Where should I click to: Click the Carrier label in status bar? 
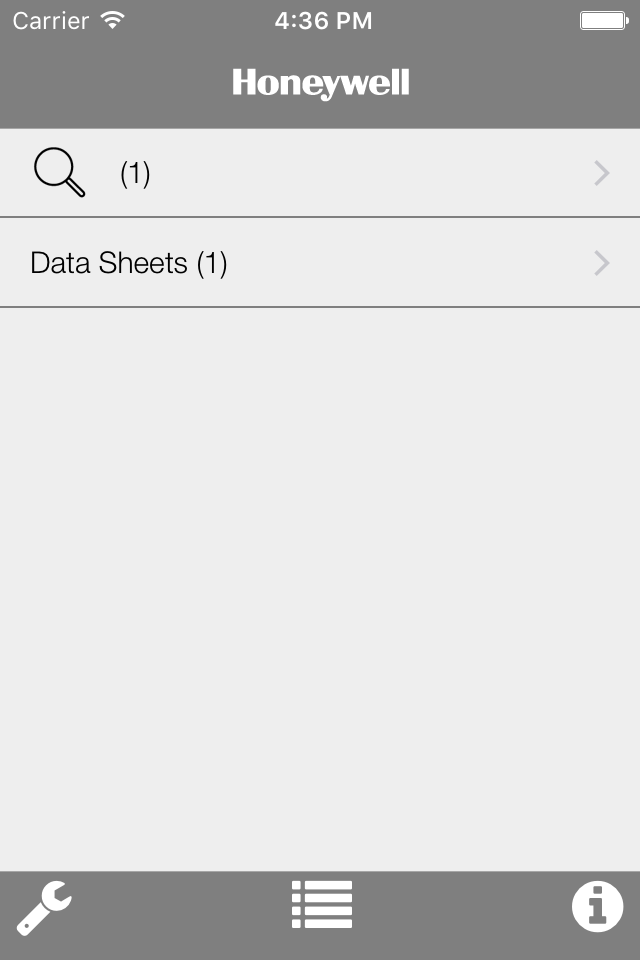(51, 21)
